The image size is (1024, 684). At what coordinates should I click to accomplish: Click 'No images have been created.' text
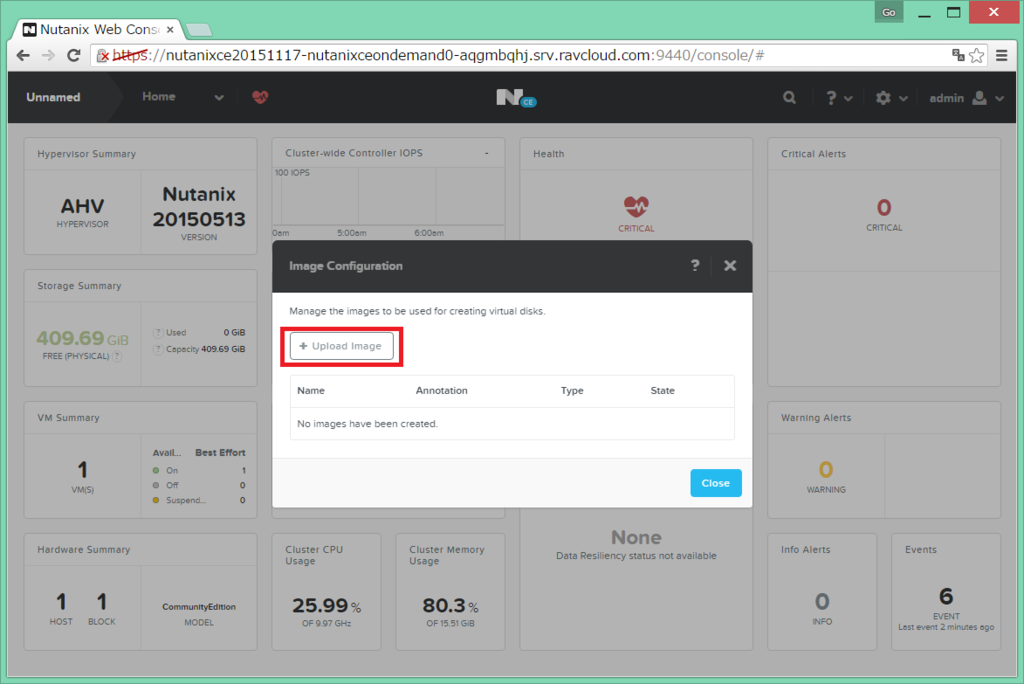(367, 424)
